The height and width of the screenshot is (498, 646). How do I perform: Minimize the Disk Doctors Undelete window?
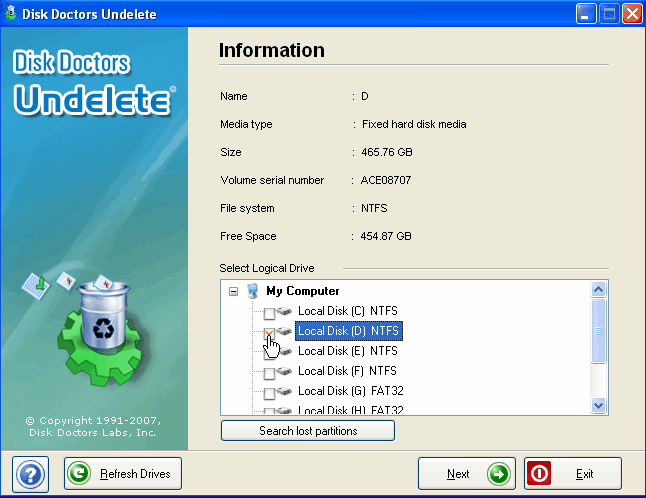(x=586, y=14)
